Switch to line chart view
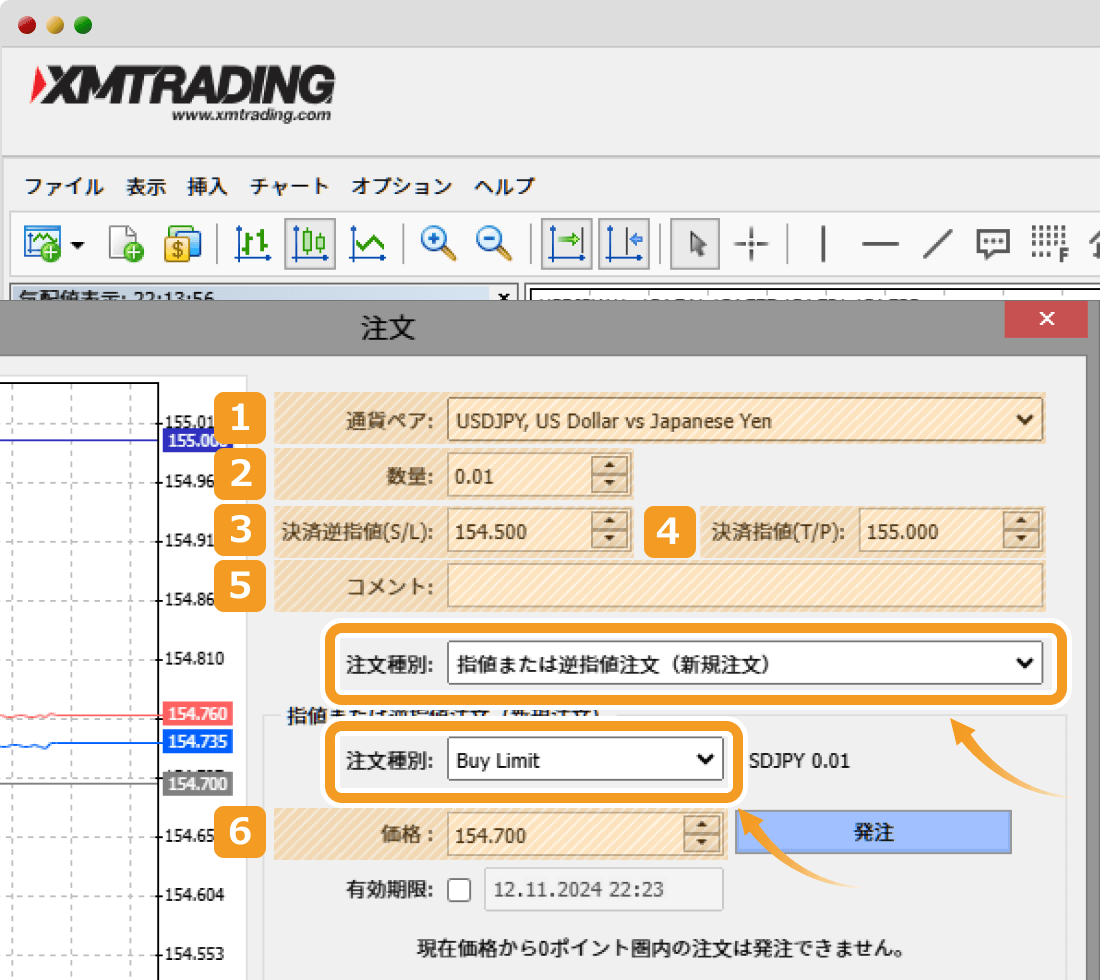The height and width of the screenshot is (980, 1100). pos(368,243)
